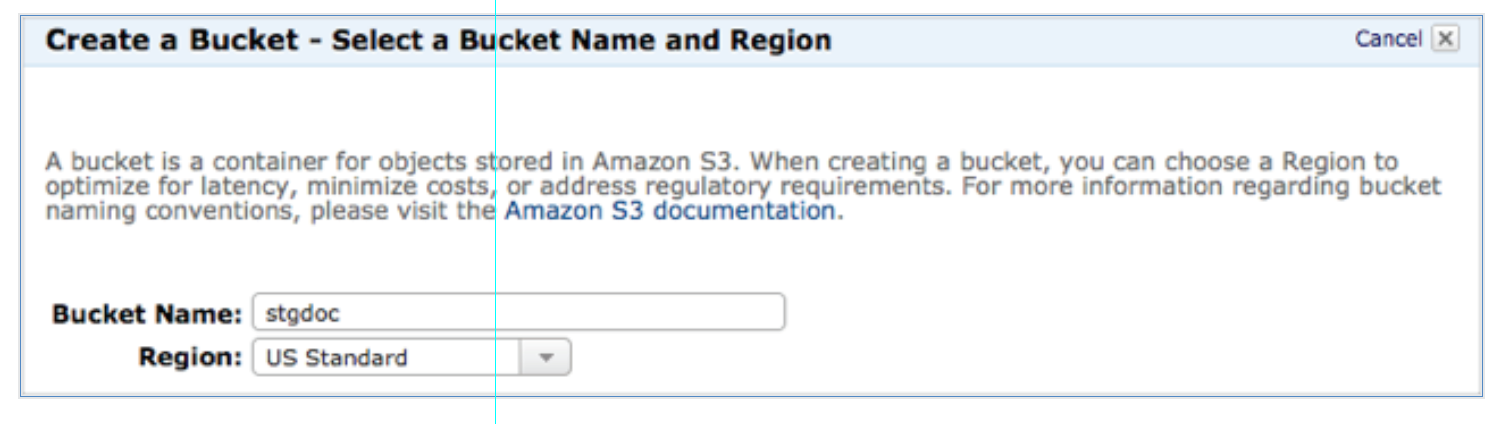Click the Region dropdown arrow button

pyautogui.click(x=545, y=358)
